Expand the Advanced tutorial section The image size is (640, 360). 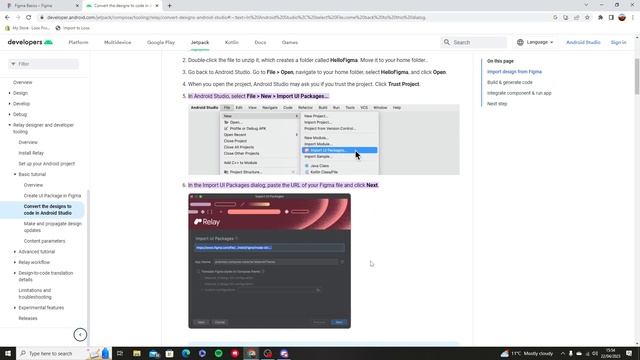(x=15, y=252)
